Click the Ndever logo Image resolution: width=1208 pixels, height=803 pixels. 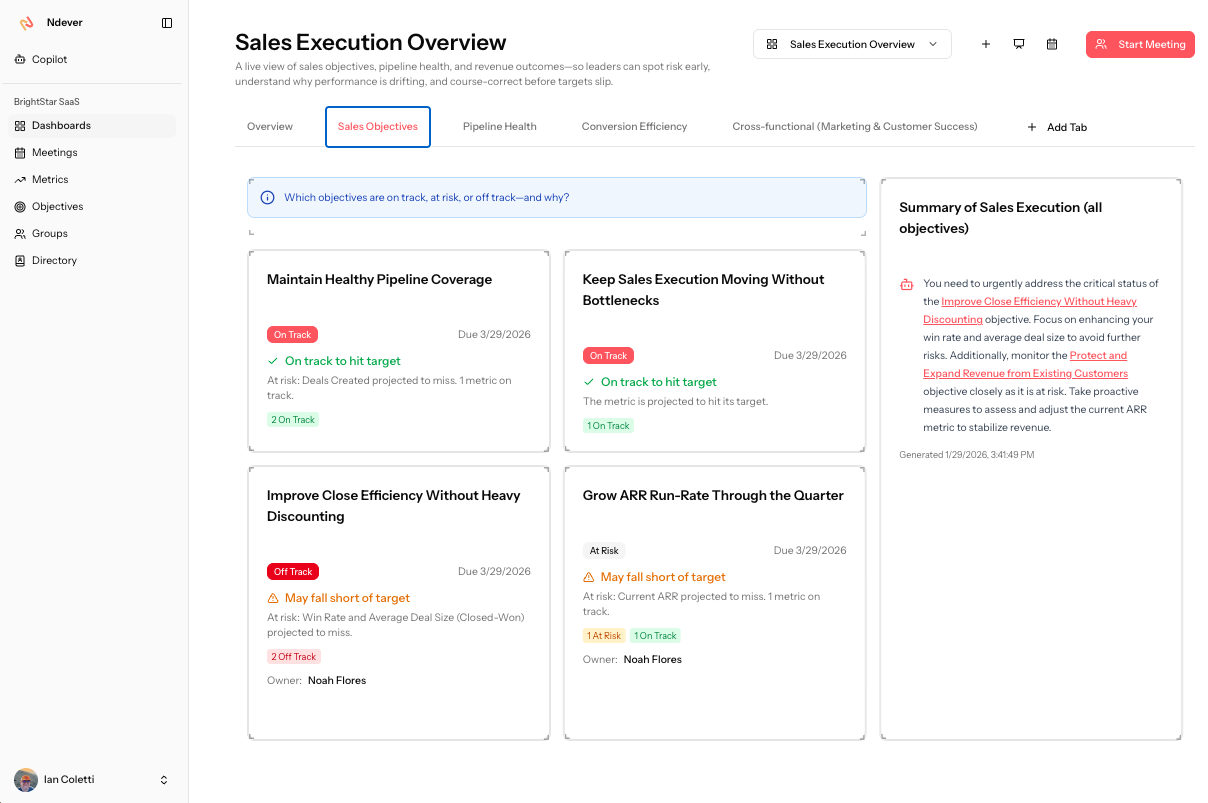[27, 22]
